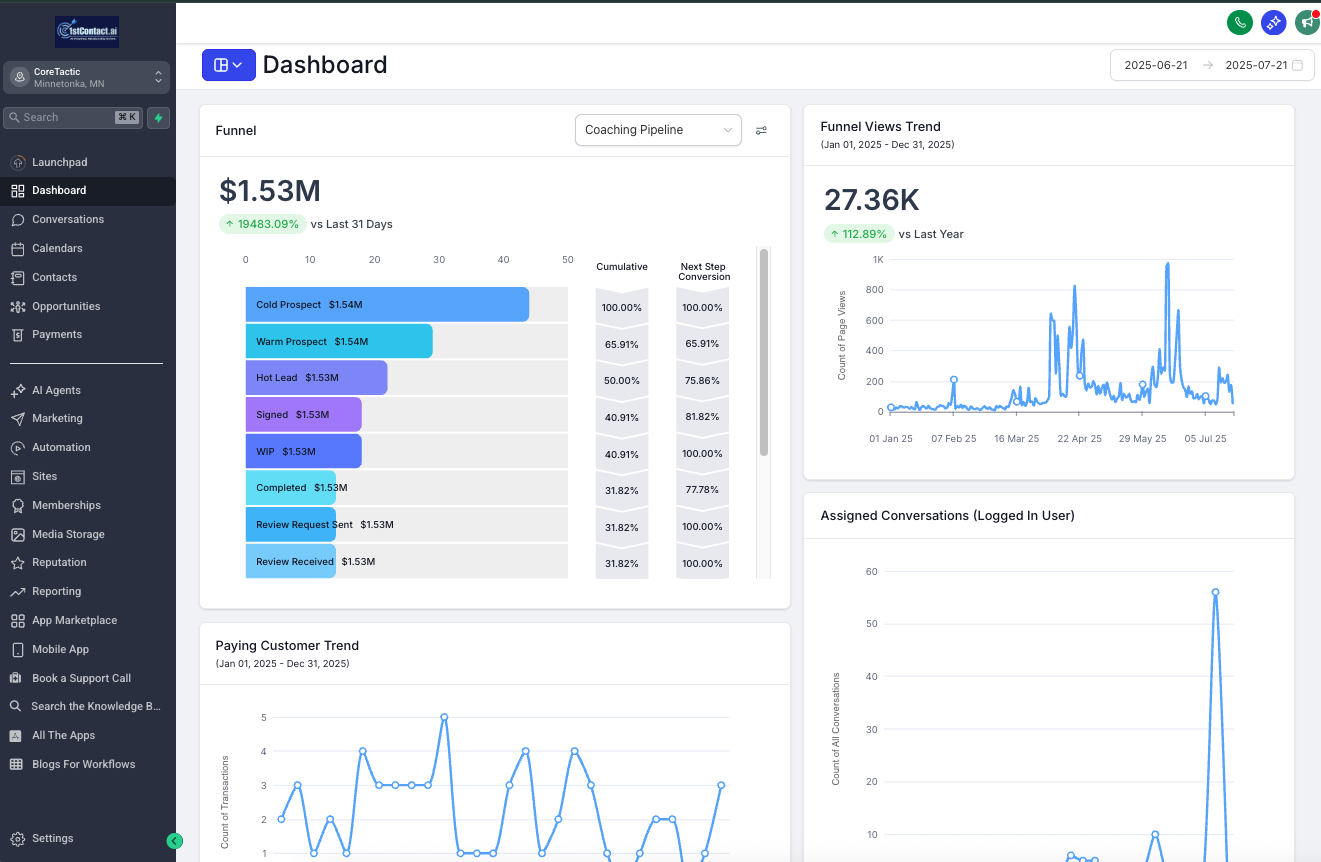The width and height of the screenshot is (1321, 862).
Task: Click the WIP funnel bar
Action: tap(303, 451)
